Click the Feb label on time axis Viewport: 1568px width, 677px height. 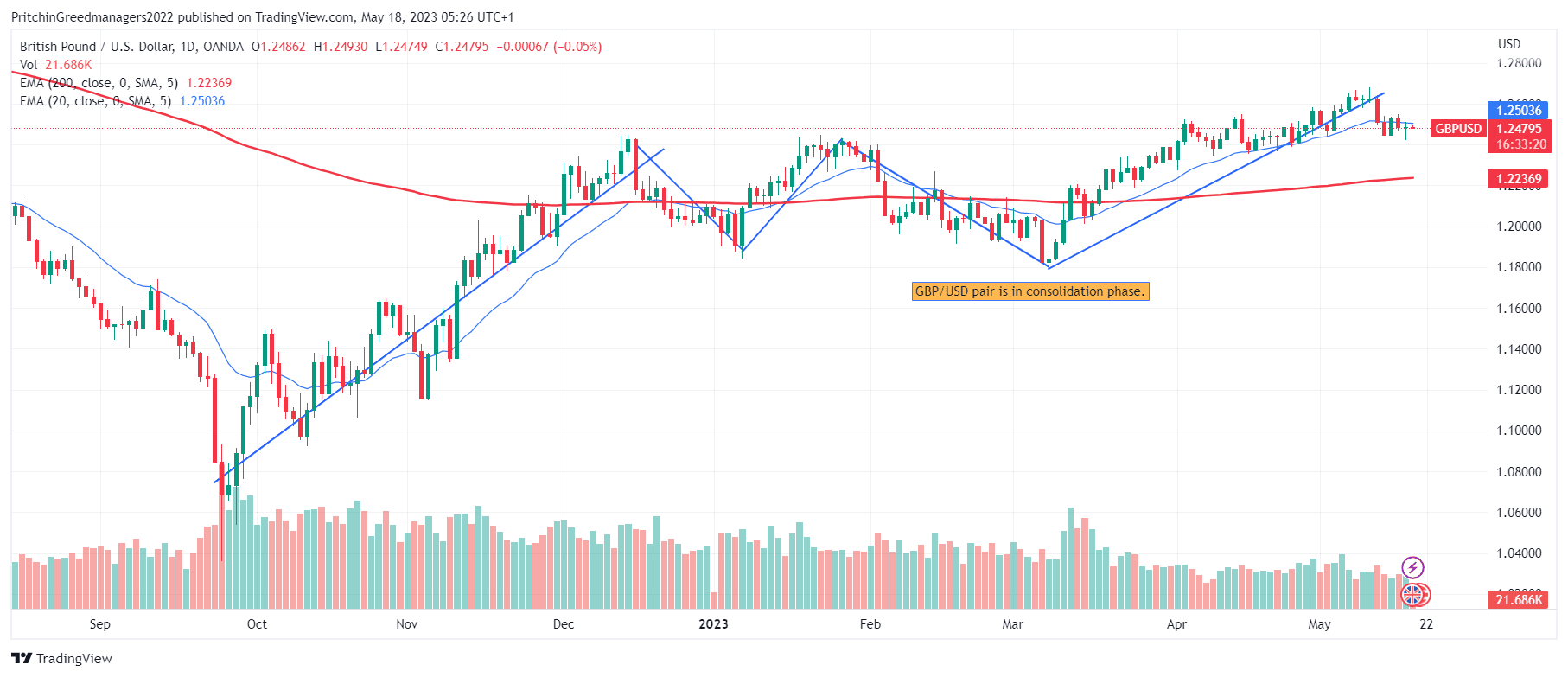[x=870, y=624]
